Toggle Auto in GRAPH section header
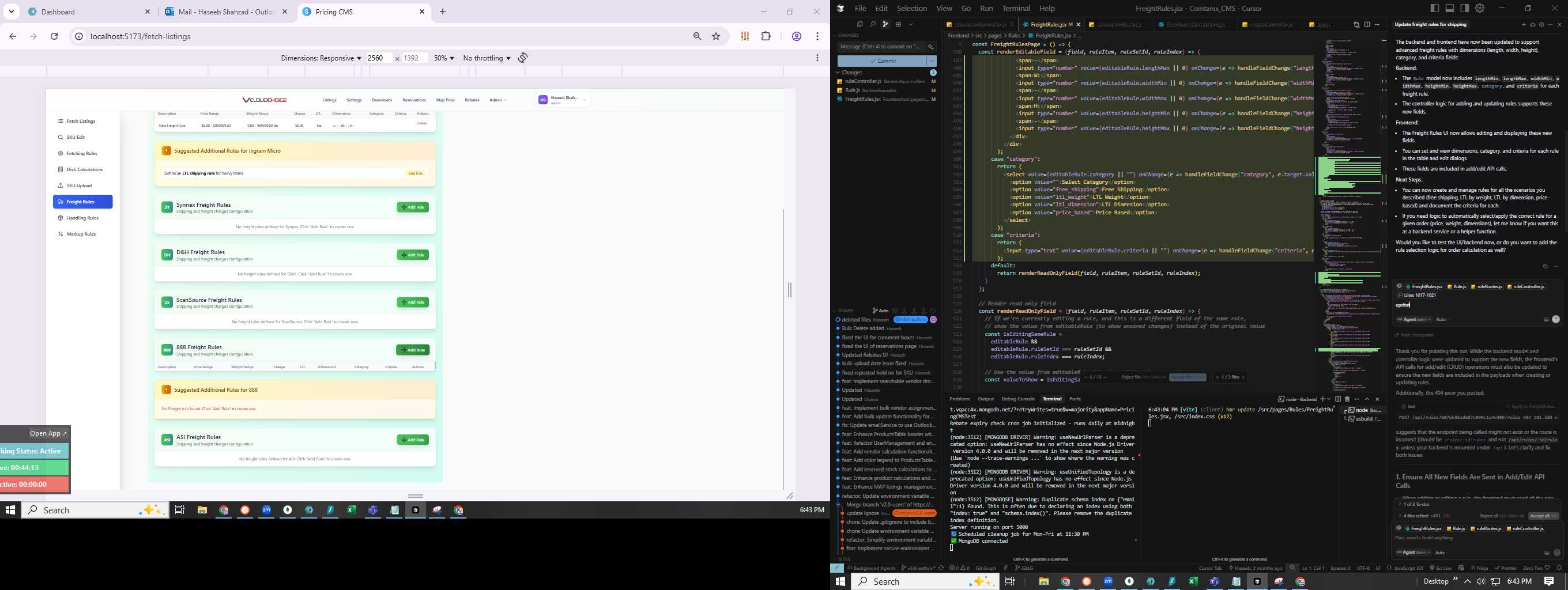 coord(880,311)
